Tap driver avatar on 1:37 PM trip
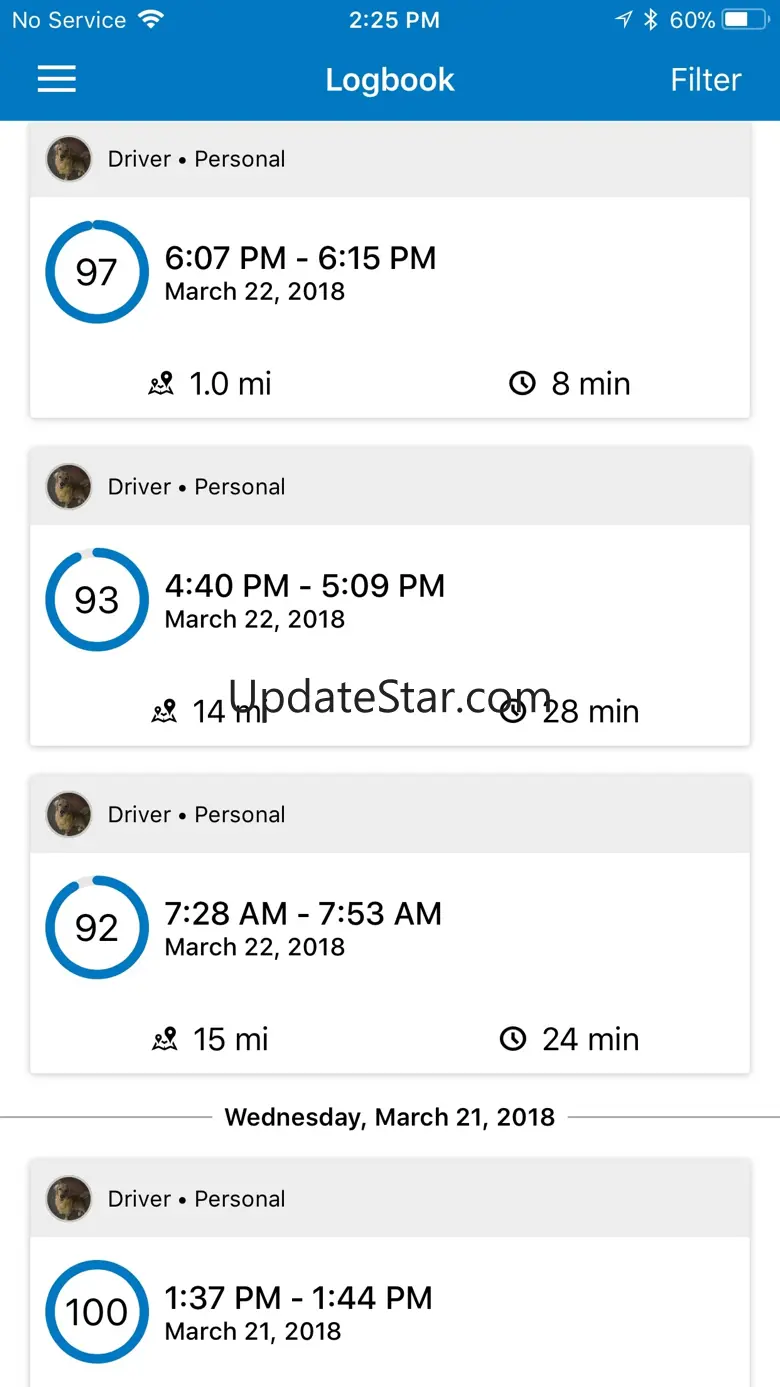 pos(69,1199)
